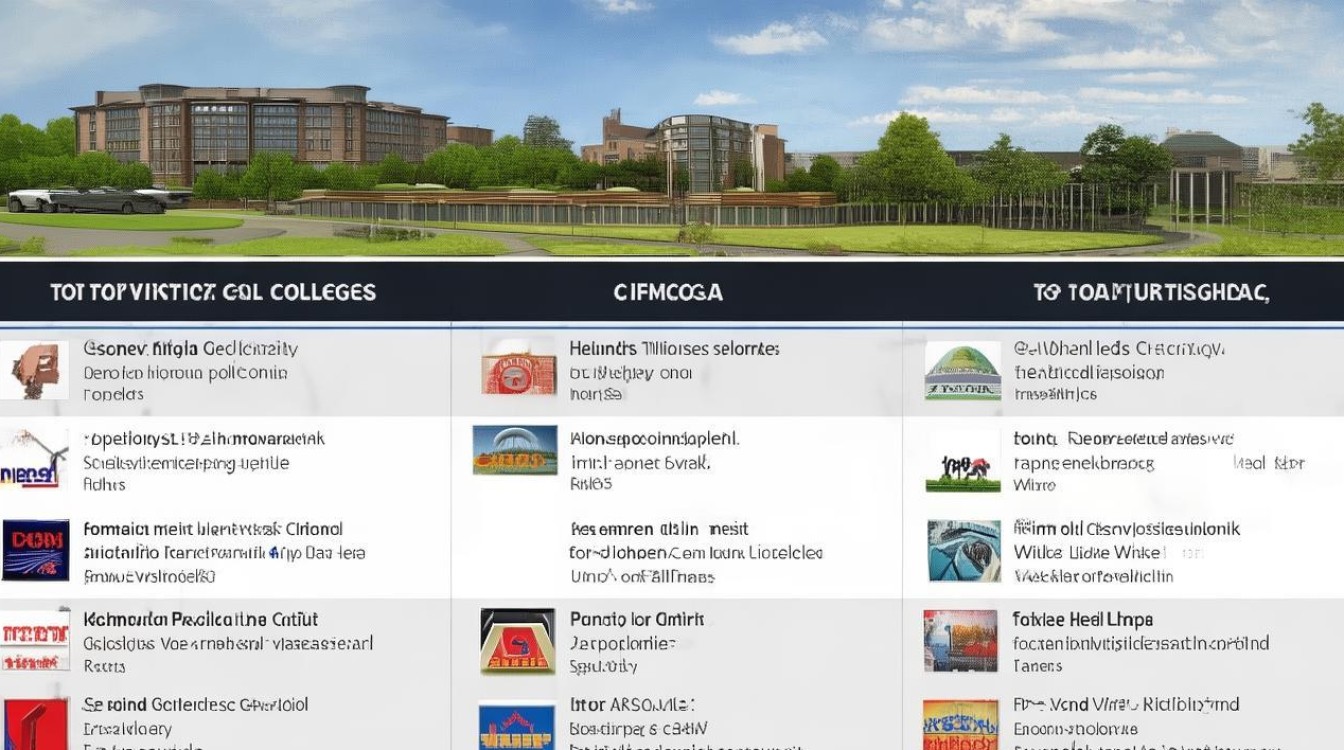Click the yellow and red thumbnail in the bottom right row
The height and width of the screenshot is (750, 1344).
click(x=960, y=725)
